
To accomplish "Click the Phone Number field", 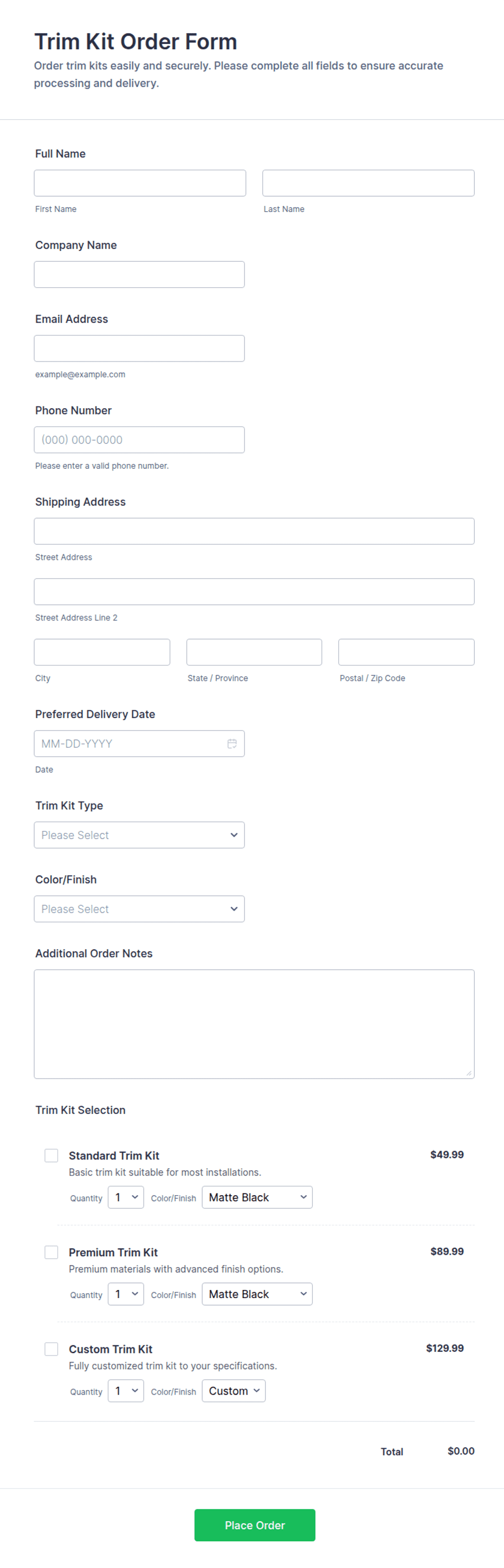I will 139,440.
